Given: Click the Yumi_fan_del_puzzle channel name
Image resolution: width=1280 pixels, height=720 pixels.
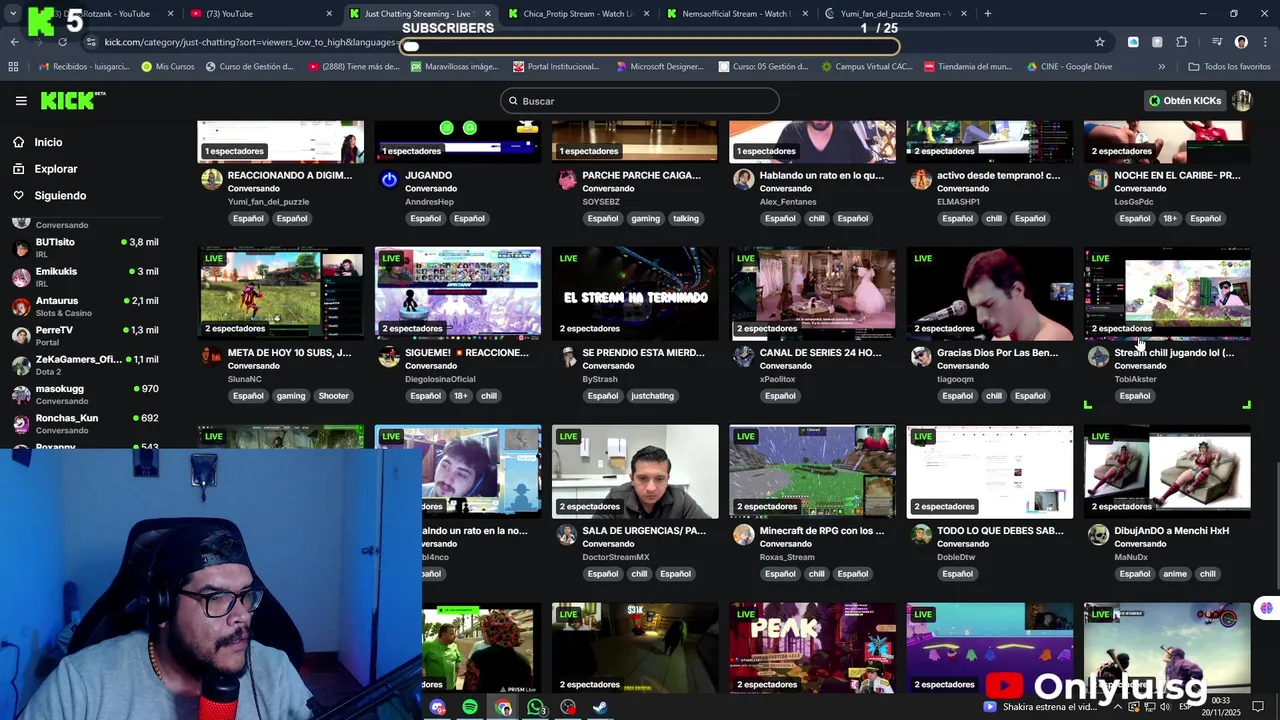Looking at the screenshot, I should pyautogui.click(x=268, y=202).
